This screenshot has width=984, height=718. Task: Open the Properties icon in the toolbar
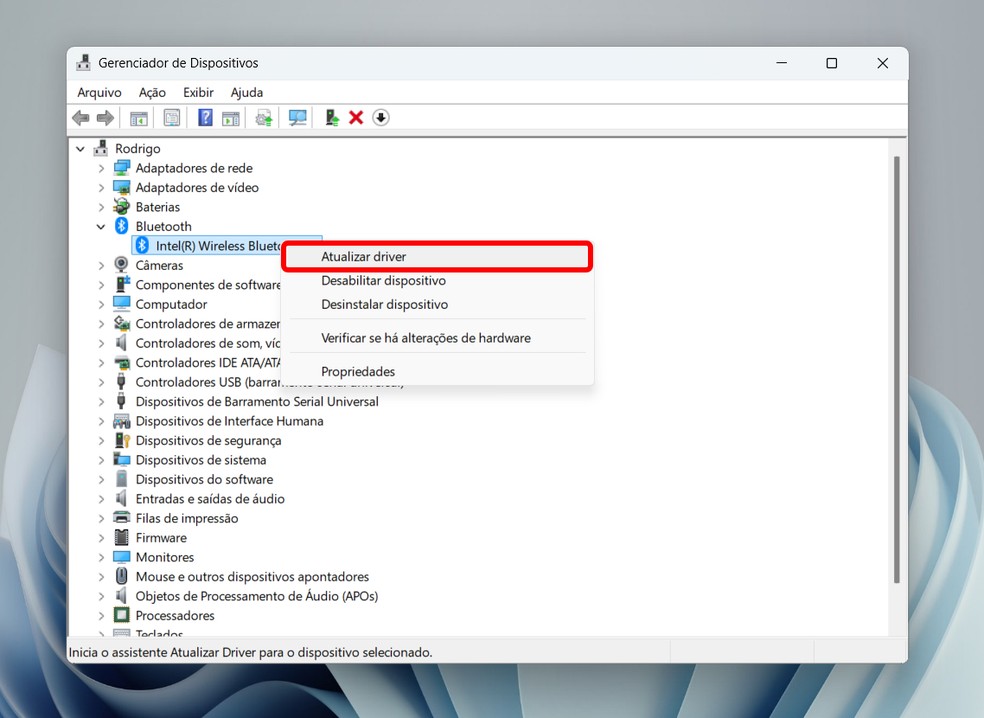click(171, 117)
